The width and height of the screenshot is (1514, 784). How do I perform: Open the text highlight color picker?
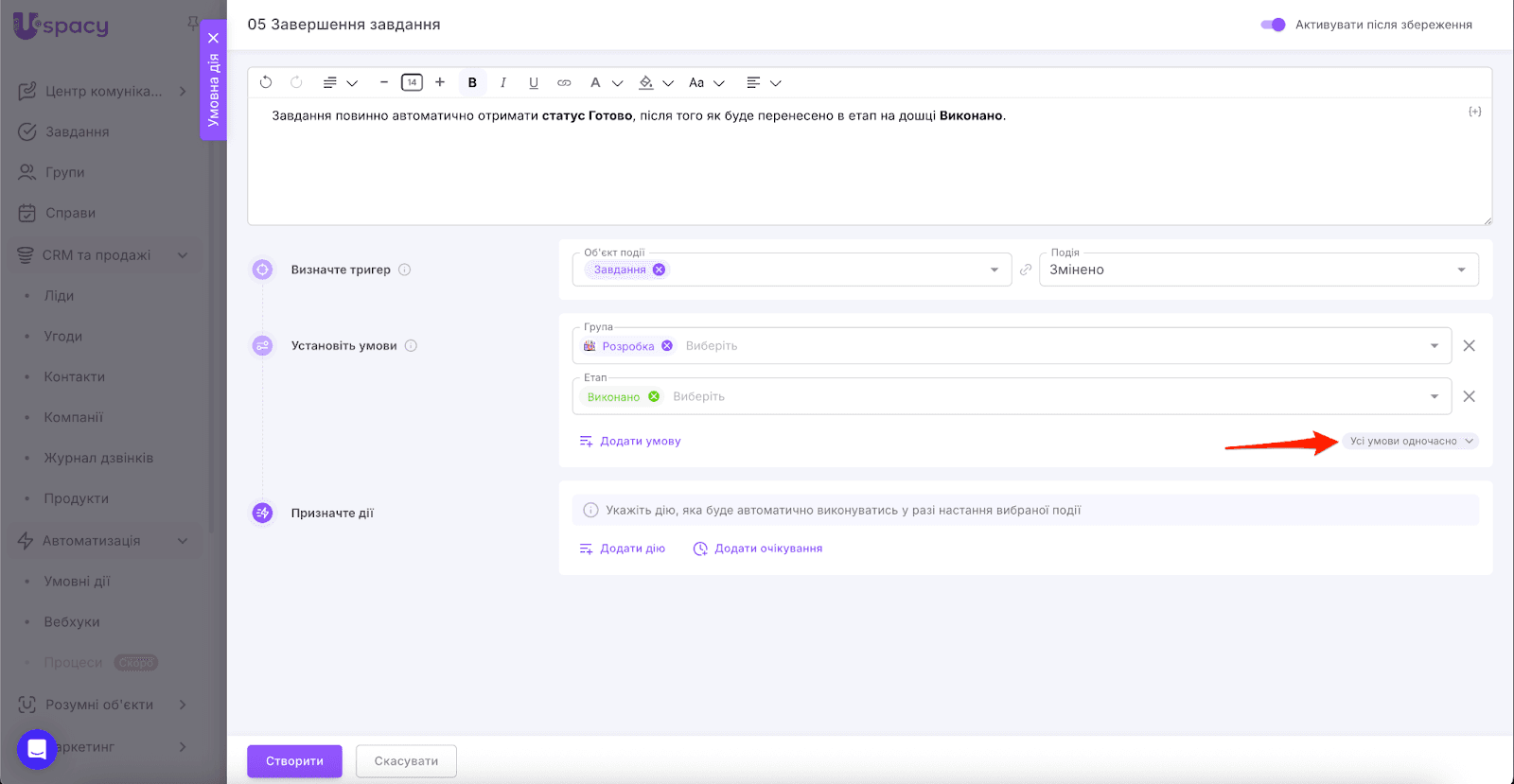pos(646,83)
